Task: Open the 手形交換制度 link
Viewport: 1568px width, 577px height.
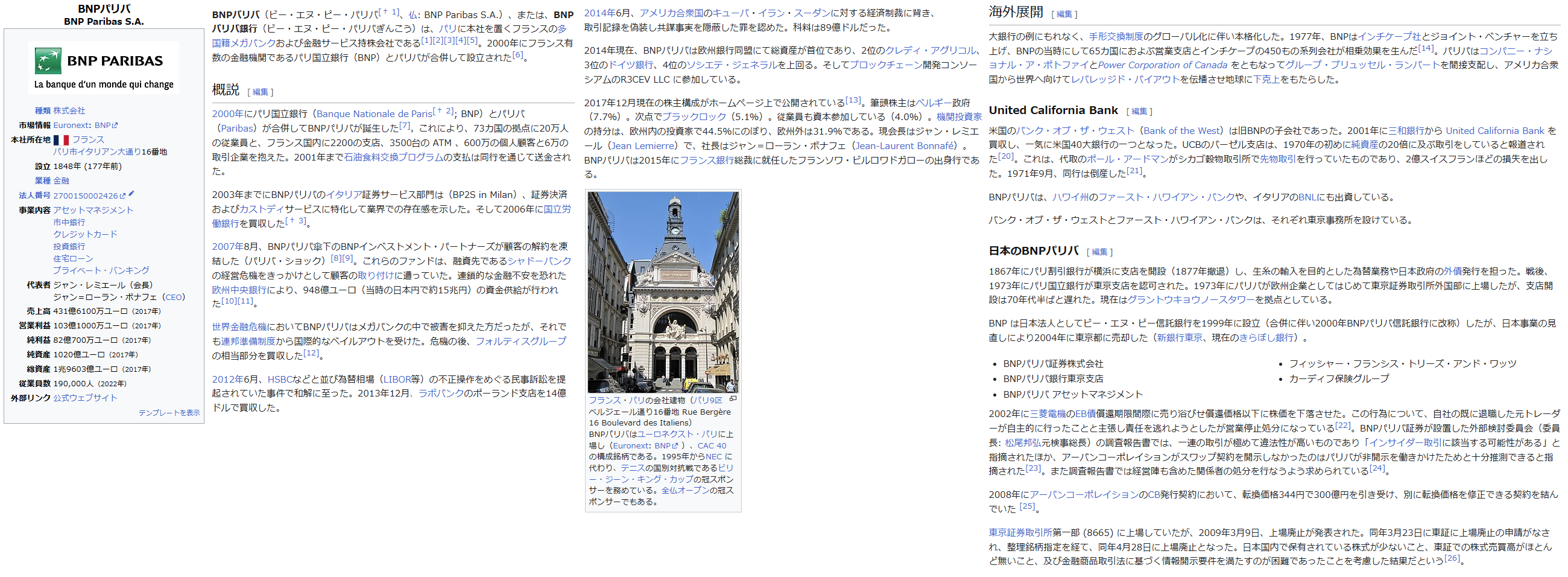Action: coord(1116,37)
